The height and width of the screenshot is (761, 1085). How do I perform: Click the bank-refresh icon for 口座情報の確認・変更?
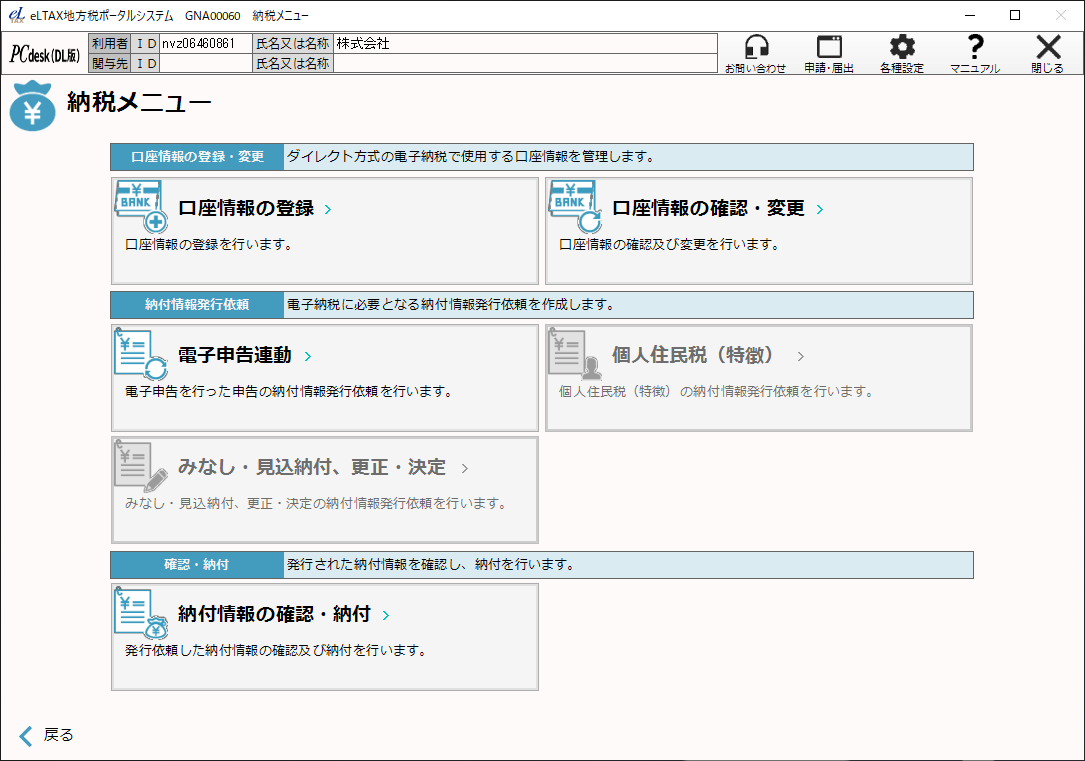click(575, 206)
